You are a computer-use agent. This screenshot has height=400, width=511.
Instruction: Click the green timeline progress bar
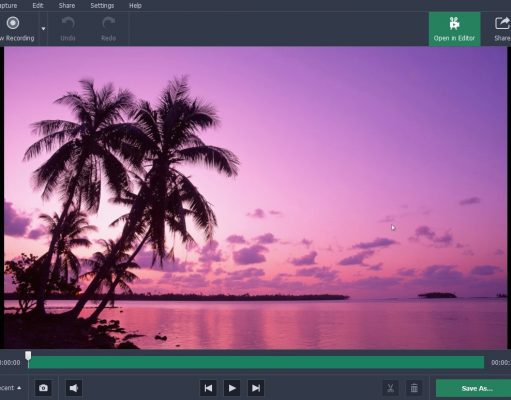(256, 362)
